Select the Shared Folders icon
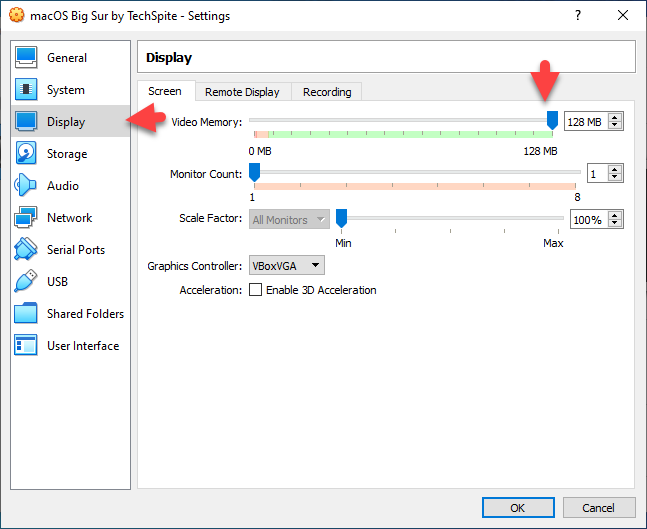Viewport: 647px width, 529px height. 26,314
